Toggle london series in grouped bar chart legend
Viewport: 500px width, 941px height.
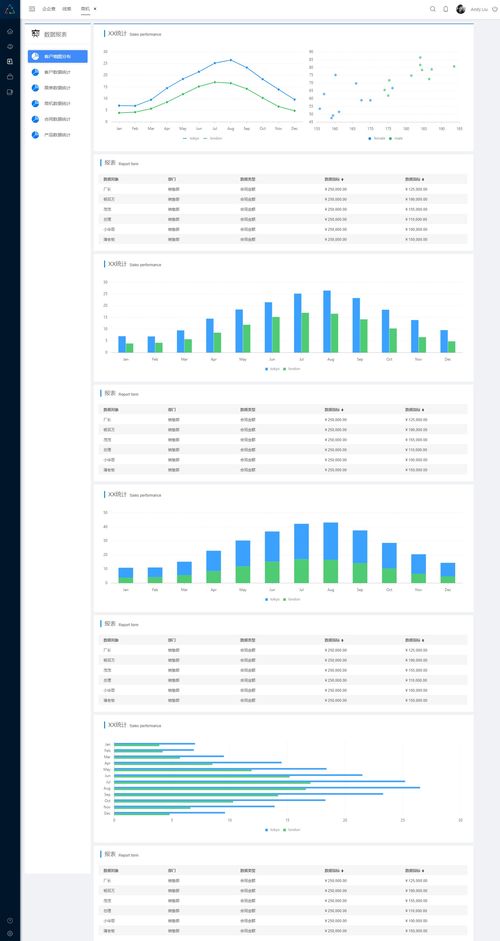(292, 368)
